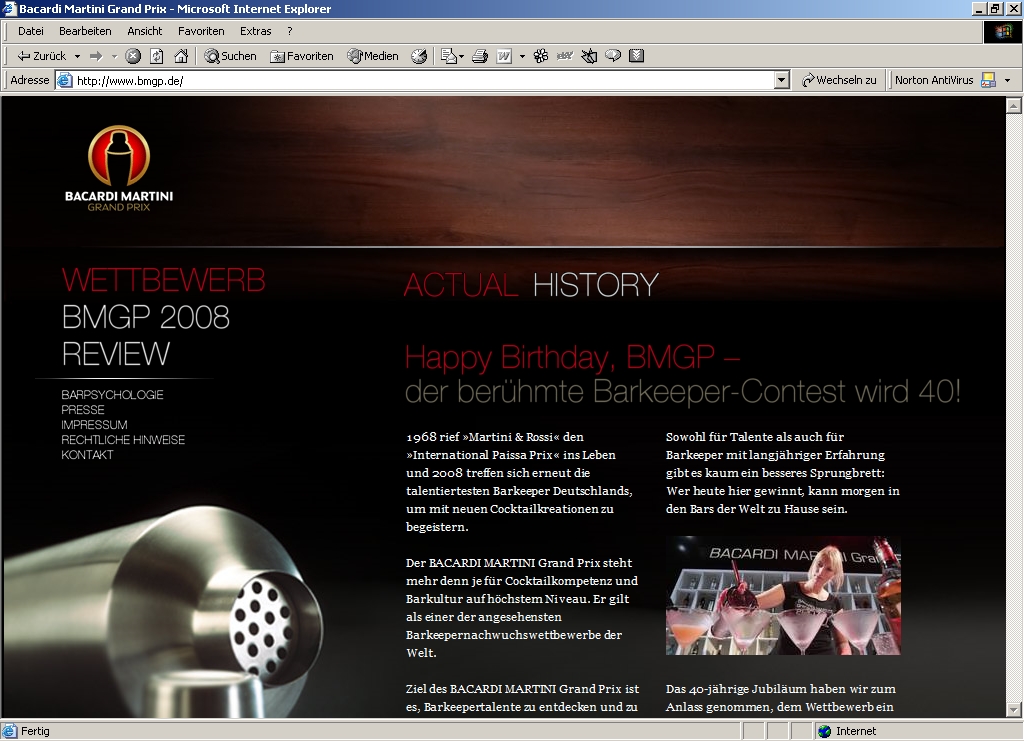Go to the Home page icon
Viewport: 1024px width, 741px height.
[x=181, y=56]
